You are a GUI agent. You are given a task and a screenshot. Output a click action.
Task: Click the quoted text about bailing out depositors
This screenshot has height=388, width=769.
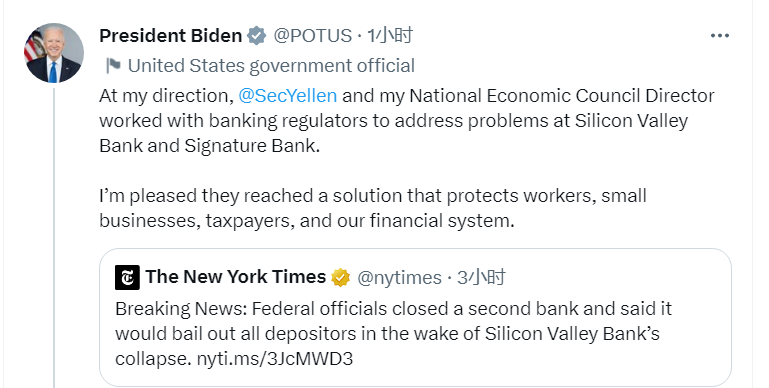[393, 334]
